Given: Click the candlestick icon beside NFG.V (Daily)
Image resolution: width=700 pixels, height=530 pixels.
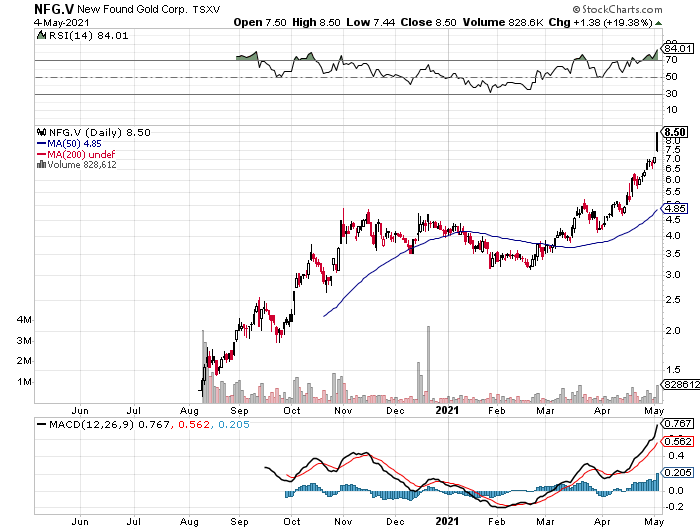Looking at the screenshot, I should pos(42,132).
